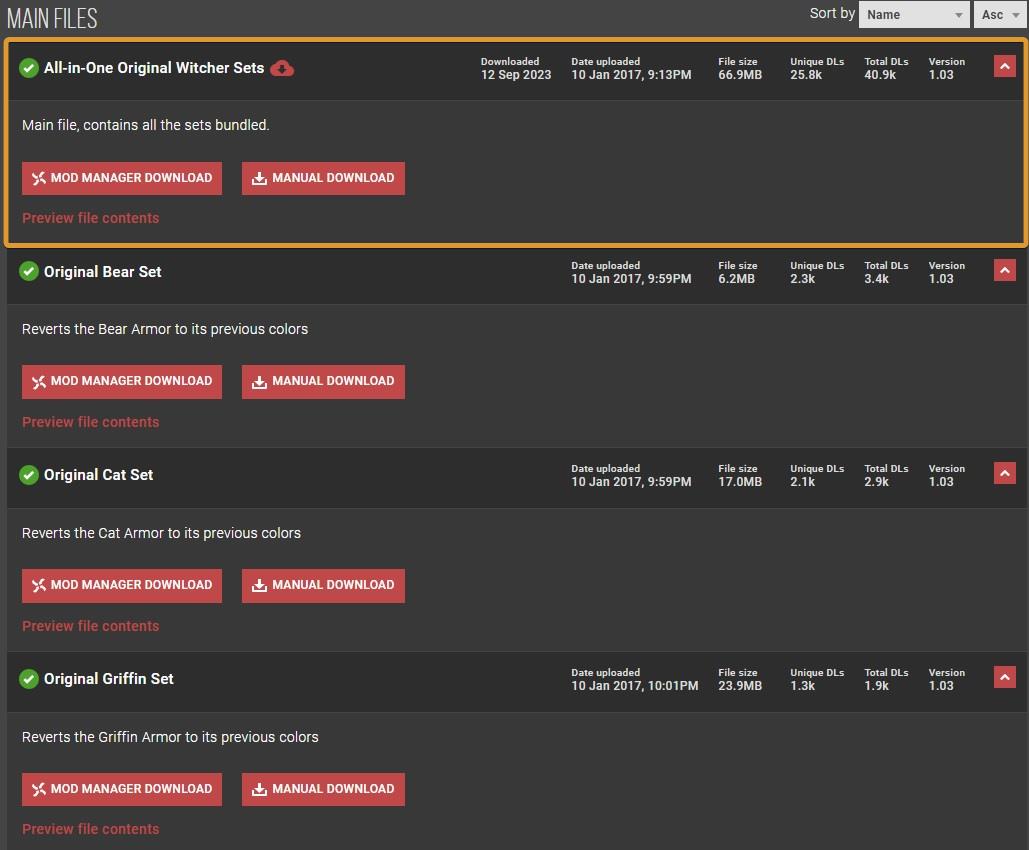This screenshot has width=1029, height=850.
Task: Click the green checkmark beside Original Griffin Set
Action: pyautogui.click(x=29, y=679)
